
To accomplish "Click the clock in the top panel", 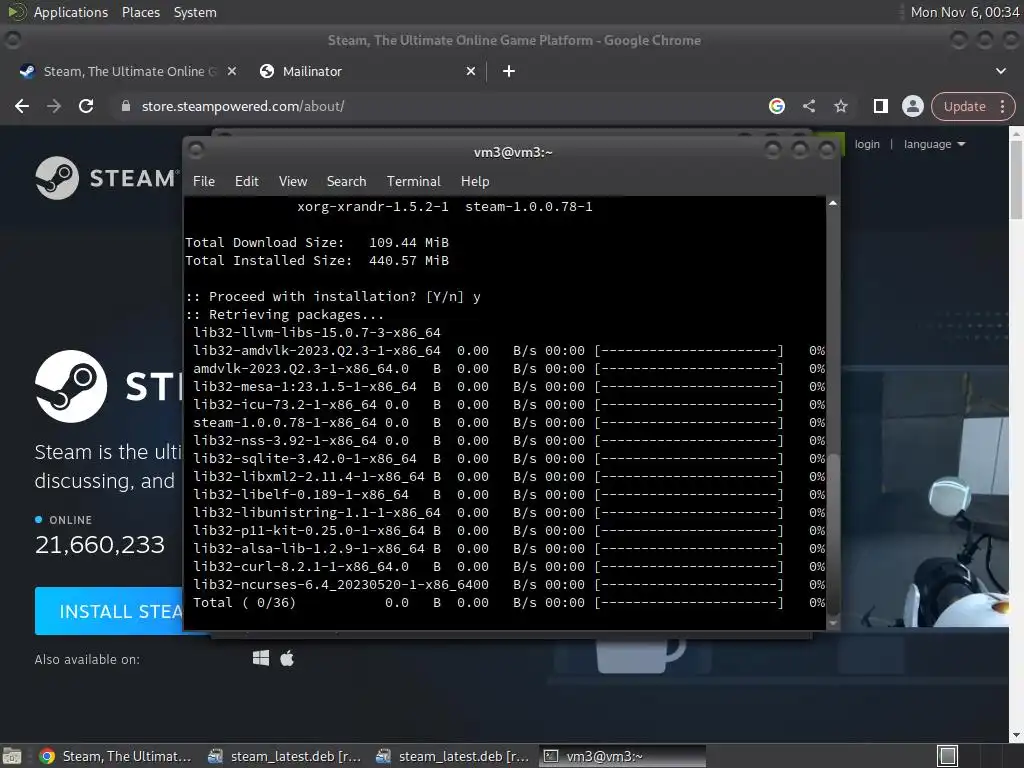I will pyautogui.click(x=965, y=12).
